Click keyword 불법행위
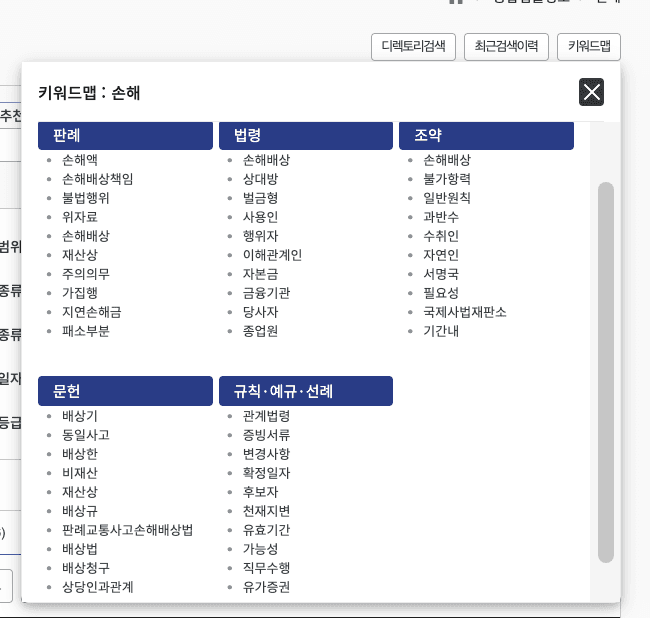 pyautogui.click(x=86, y=198)
